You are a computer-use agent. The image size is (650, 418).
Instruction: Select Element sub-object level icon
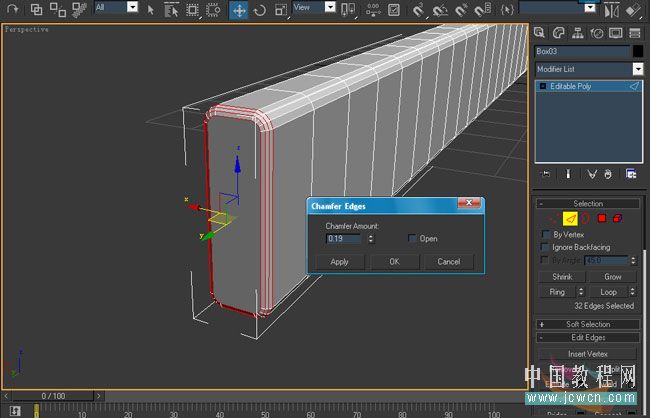click(617, 219)
